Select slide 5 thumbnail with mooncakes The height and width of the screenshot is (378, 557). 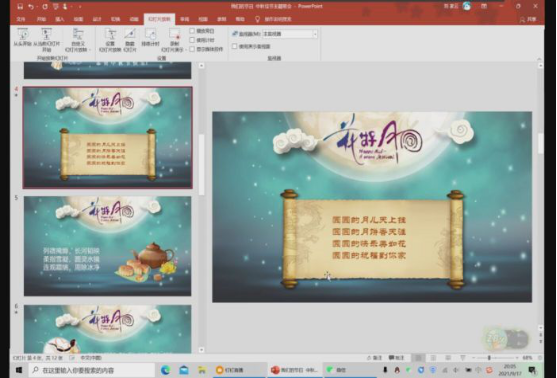point(108,246)
